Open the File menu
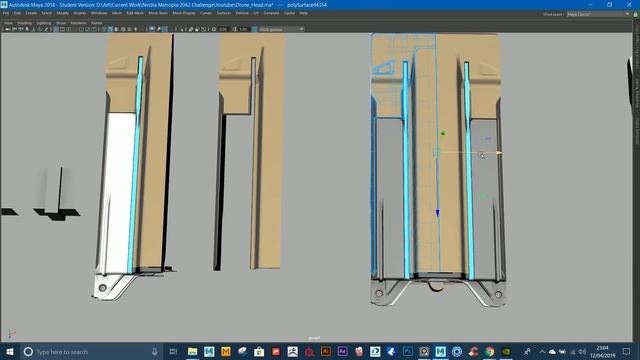 click(x=6, y=13)
